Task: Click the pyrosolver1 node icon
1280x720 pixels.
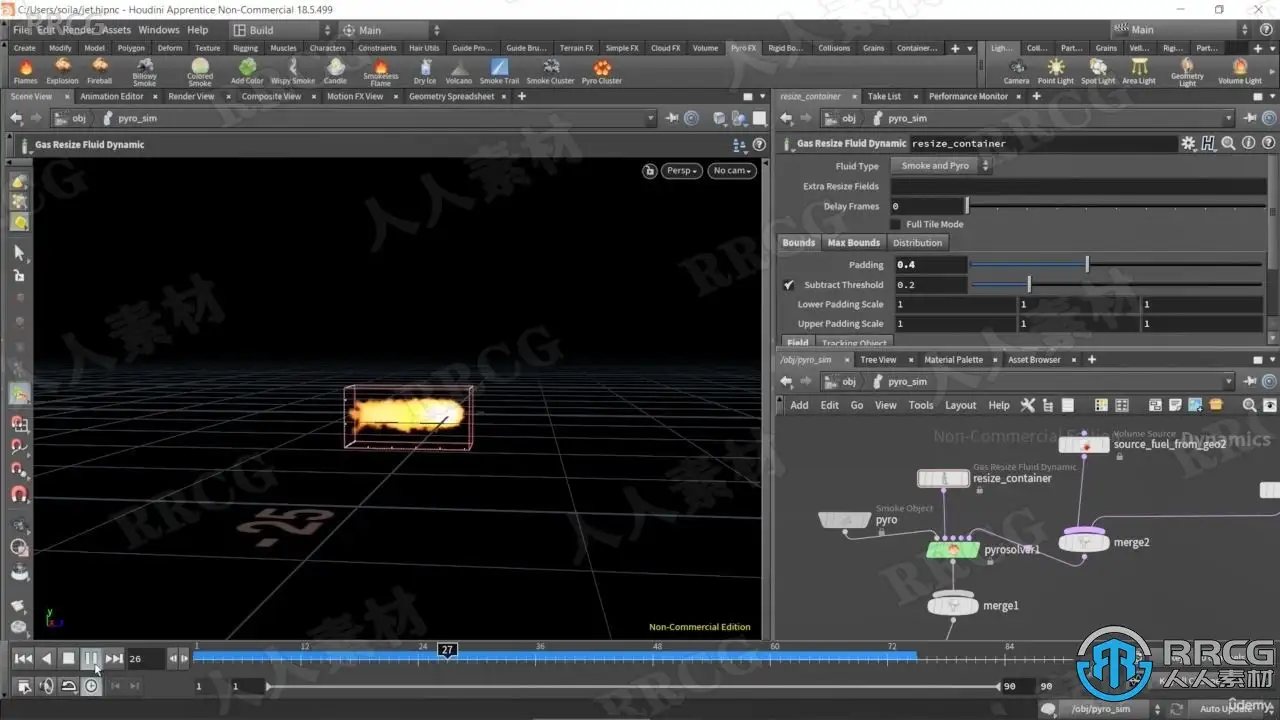Action: pyautogui.click(x=953, y=549)
